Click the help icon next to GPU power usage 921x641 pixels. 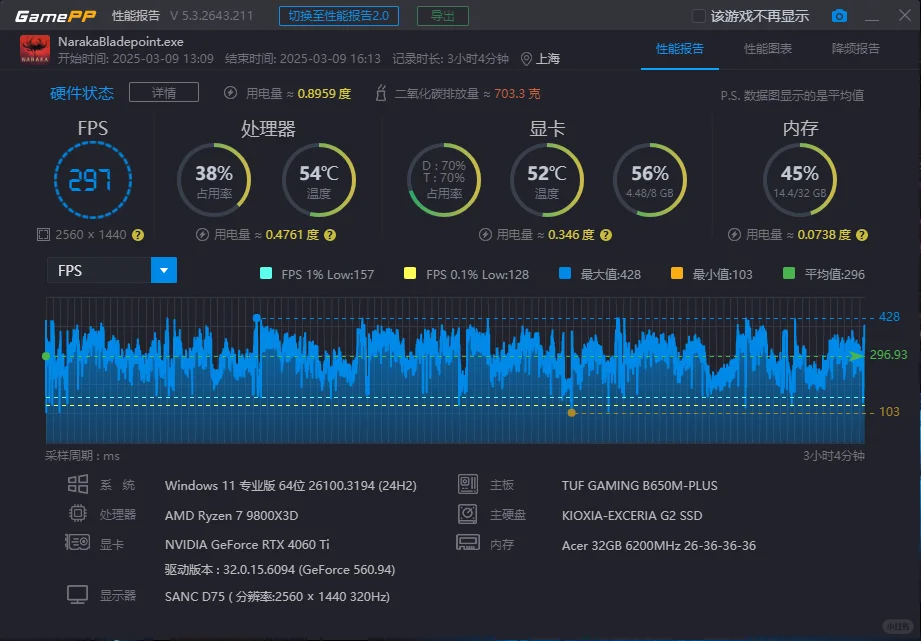[x=606, y=235]
